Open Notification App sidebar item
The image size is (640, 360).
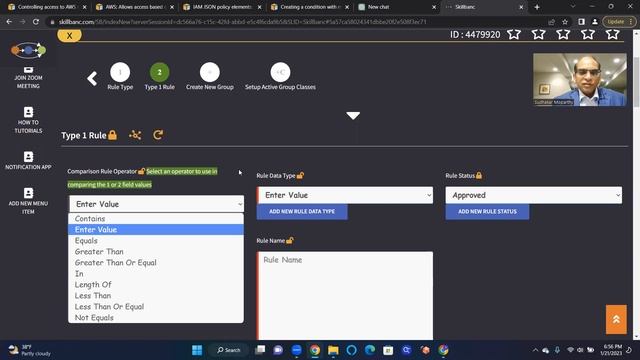pyautogui.click(x=28, y=161)
